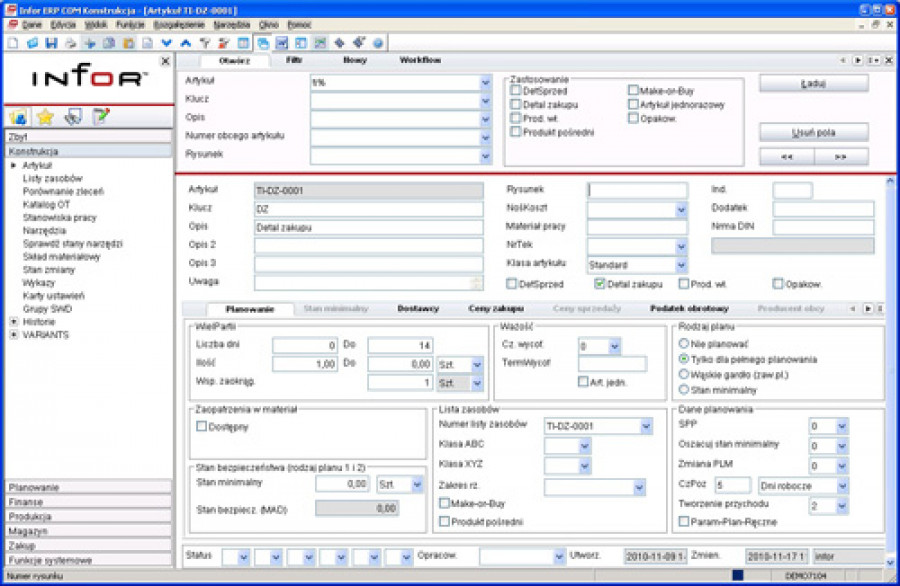This screenshot has height=586, width=900.
Task: Click the diamond-with-arrow toolbar icon
Action: tap(359, 43)
